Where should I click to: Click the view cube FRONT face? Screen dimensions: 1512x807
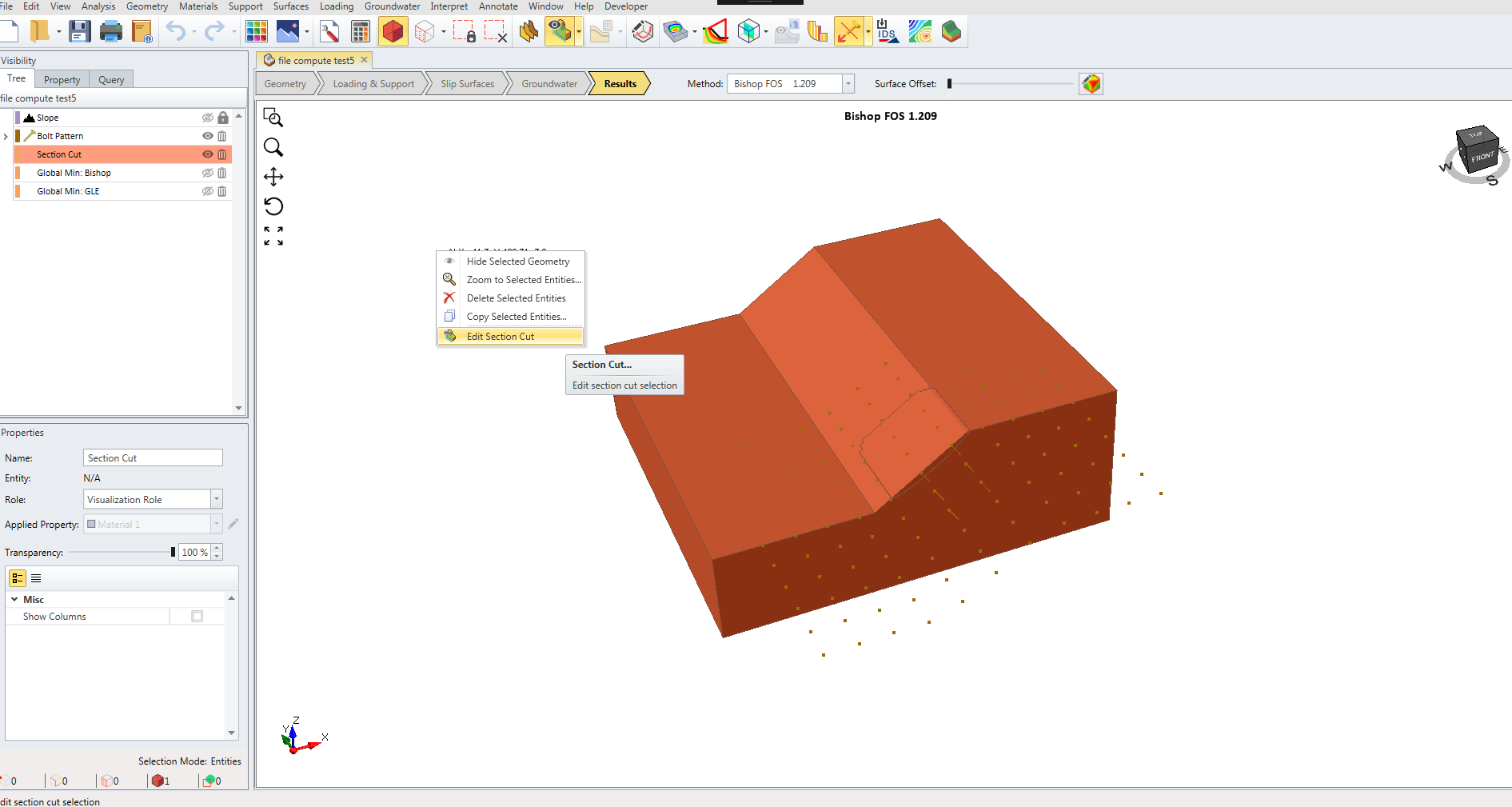(1482, 158)
